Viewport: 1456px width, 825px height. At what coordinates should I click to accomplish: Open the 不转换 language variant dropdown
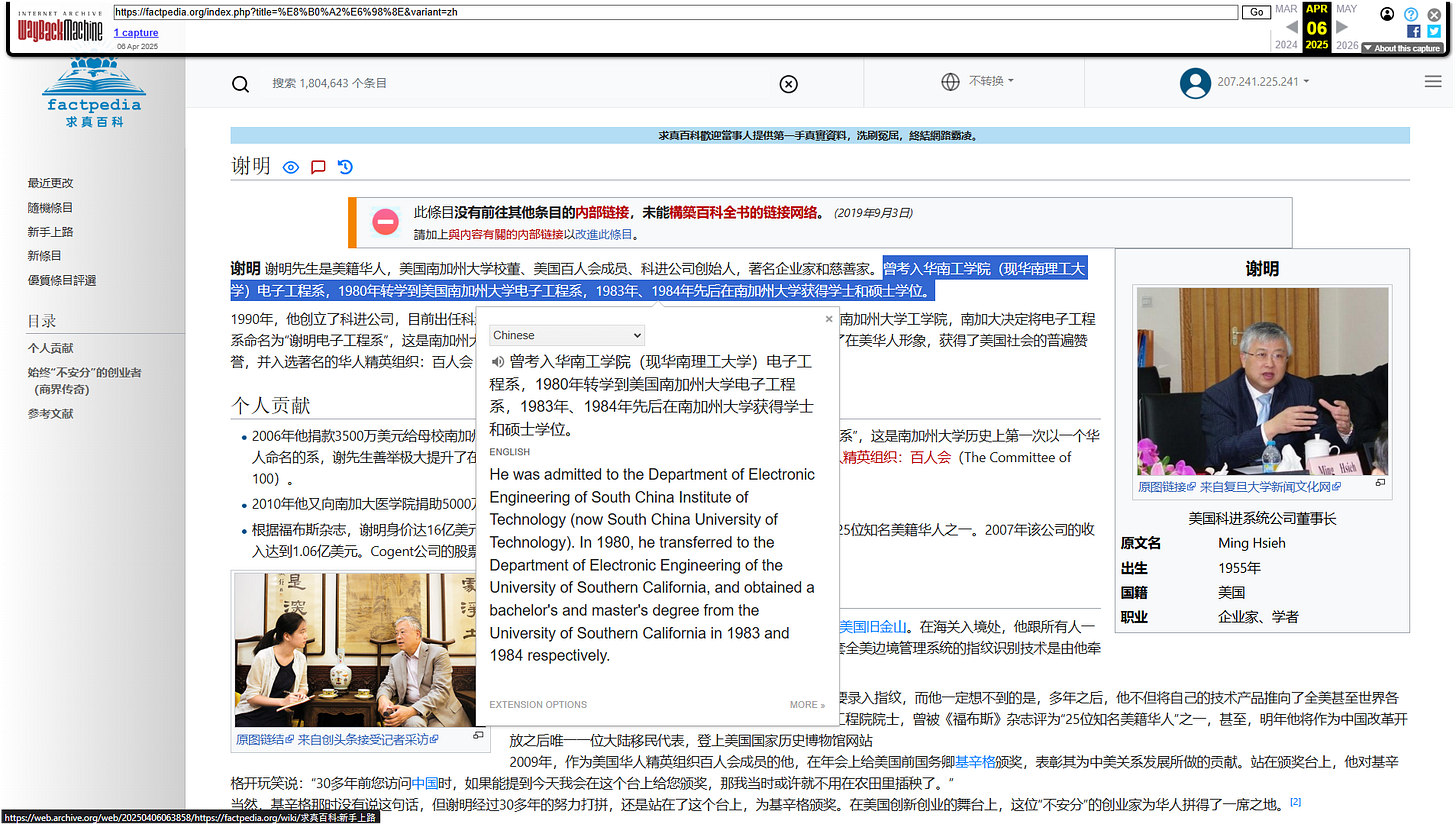(991, 81)
